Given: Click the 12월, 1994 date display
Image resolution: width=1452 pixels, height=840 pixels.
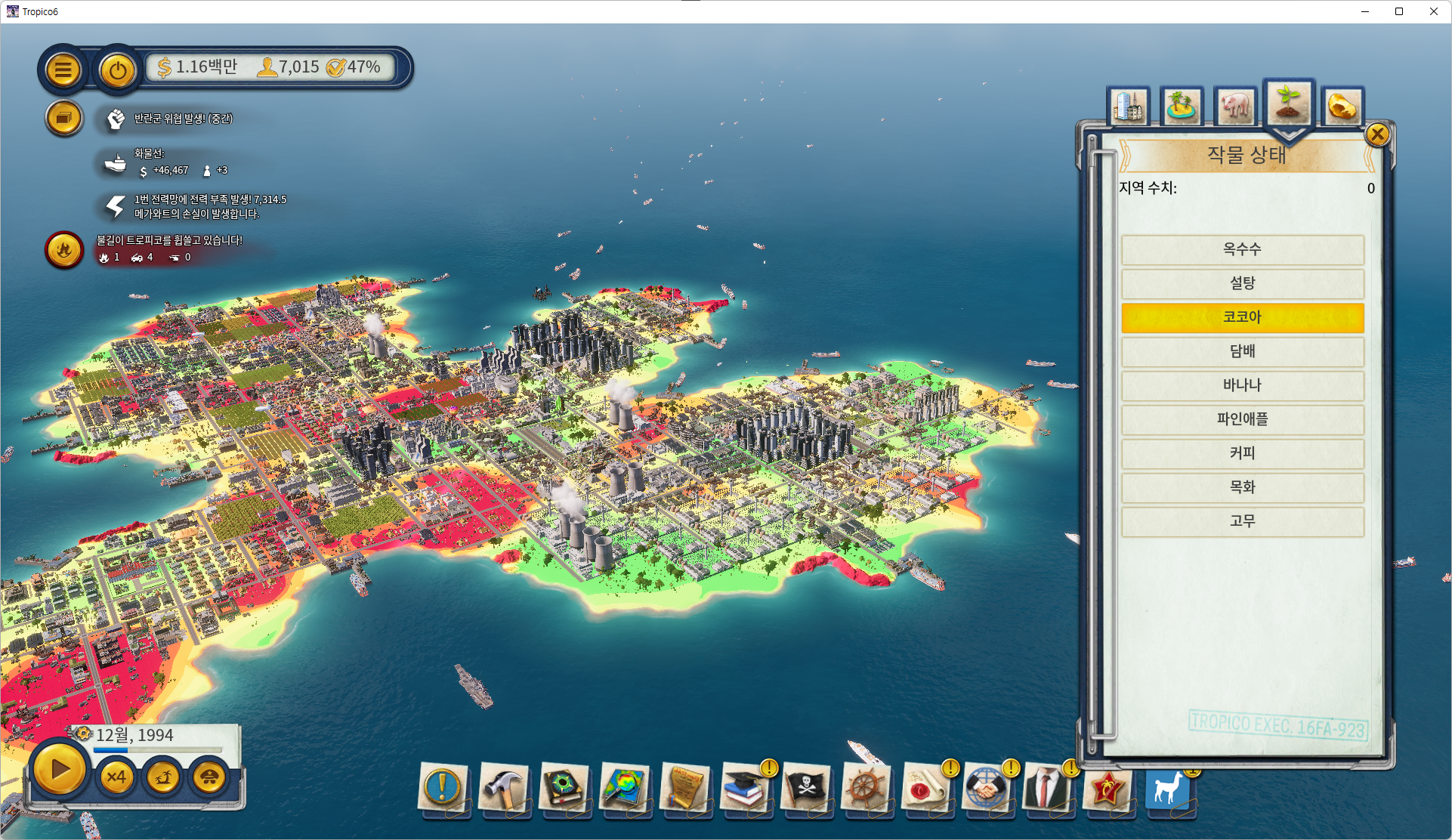Looking at the screenshot, I should coord(134,735).
